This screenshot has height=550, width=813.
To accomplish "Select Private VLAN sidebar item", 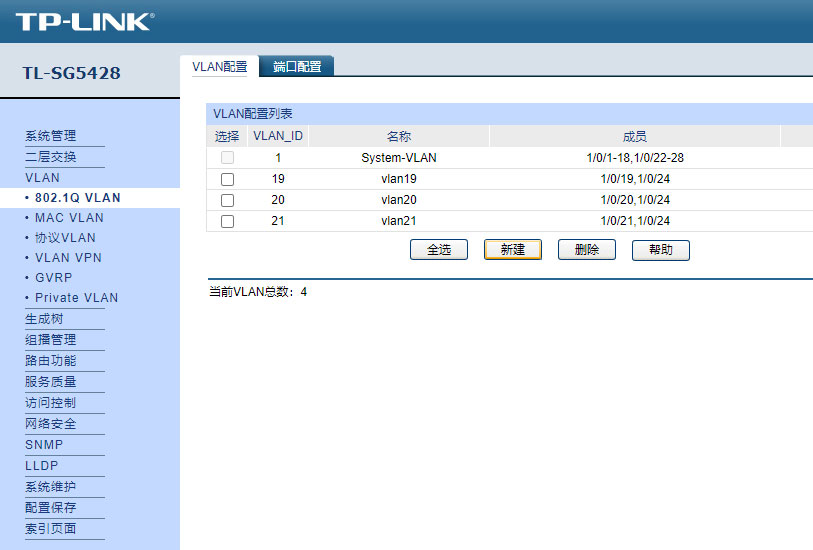I will (76, 298).
